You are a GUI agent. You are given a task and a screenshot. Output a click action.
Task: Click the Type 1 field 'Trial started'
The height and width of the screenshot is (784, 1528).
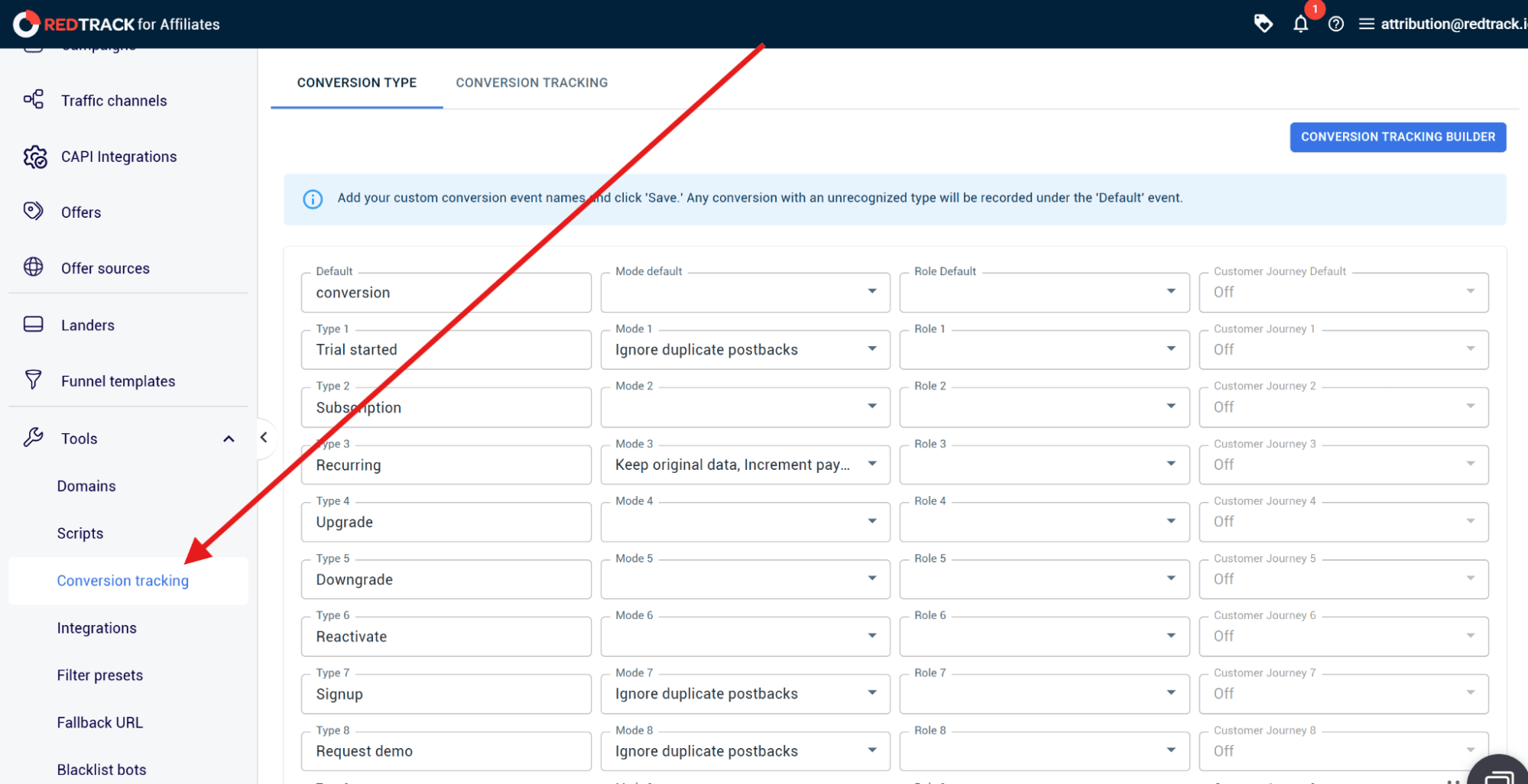click(x=446, y=350)
